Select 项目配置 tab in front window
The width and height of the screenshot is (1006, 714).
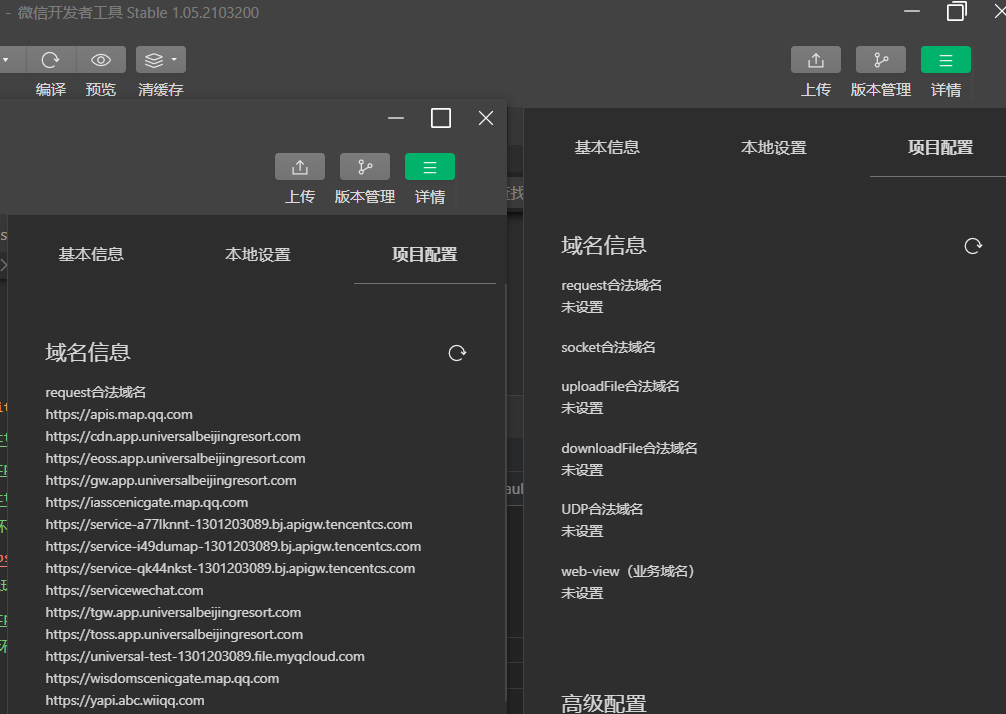(x=425, y=255)
